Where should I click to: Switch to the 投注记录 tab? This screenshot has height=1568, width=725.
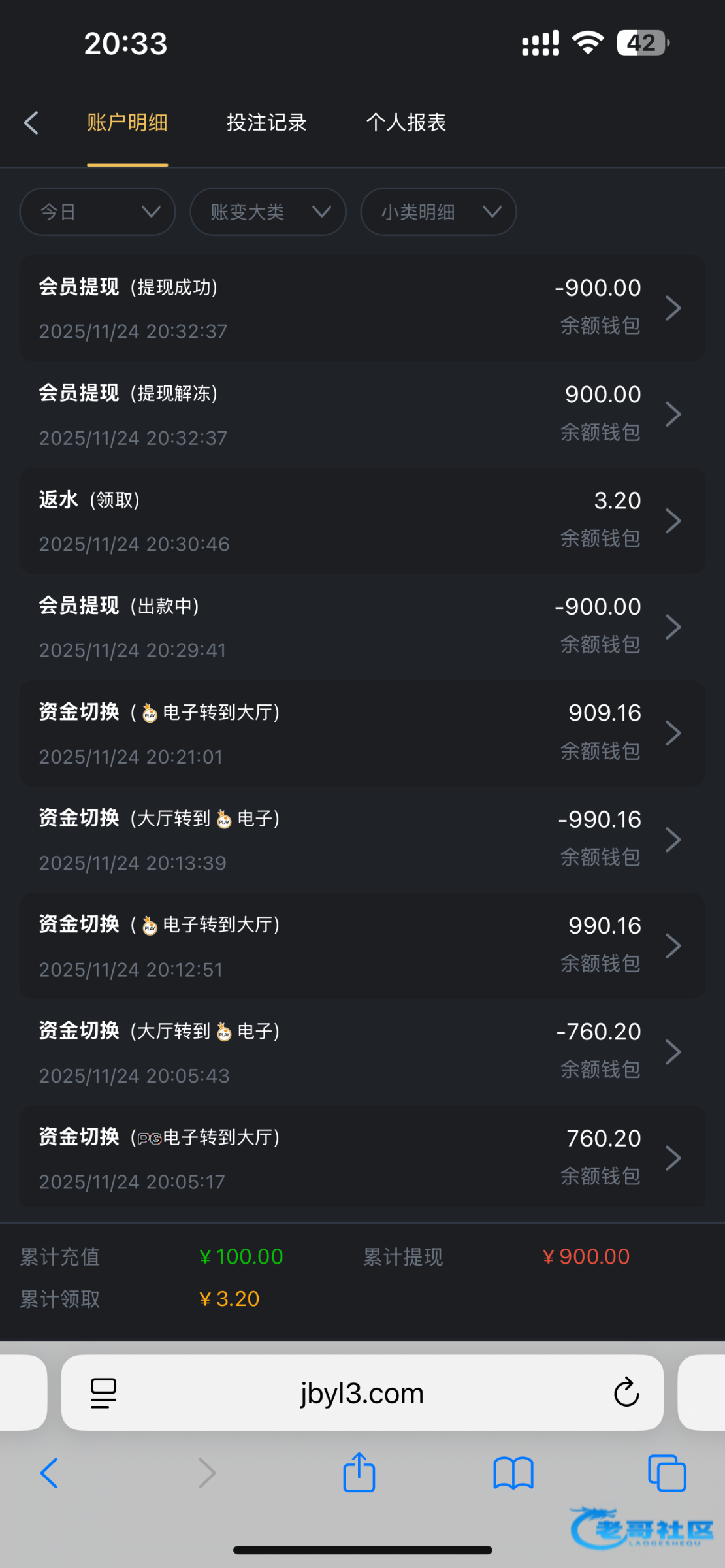tap(266, 123)
